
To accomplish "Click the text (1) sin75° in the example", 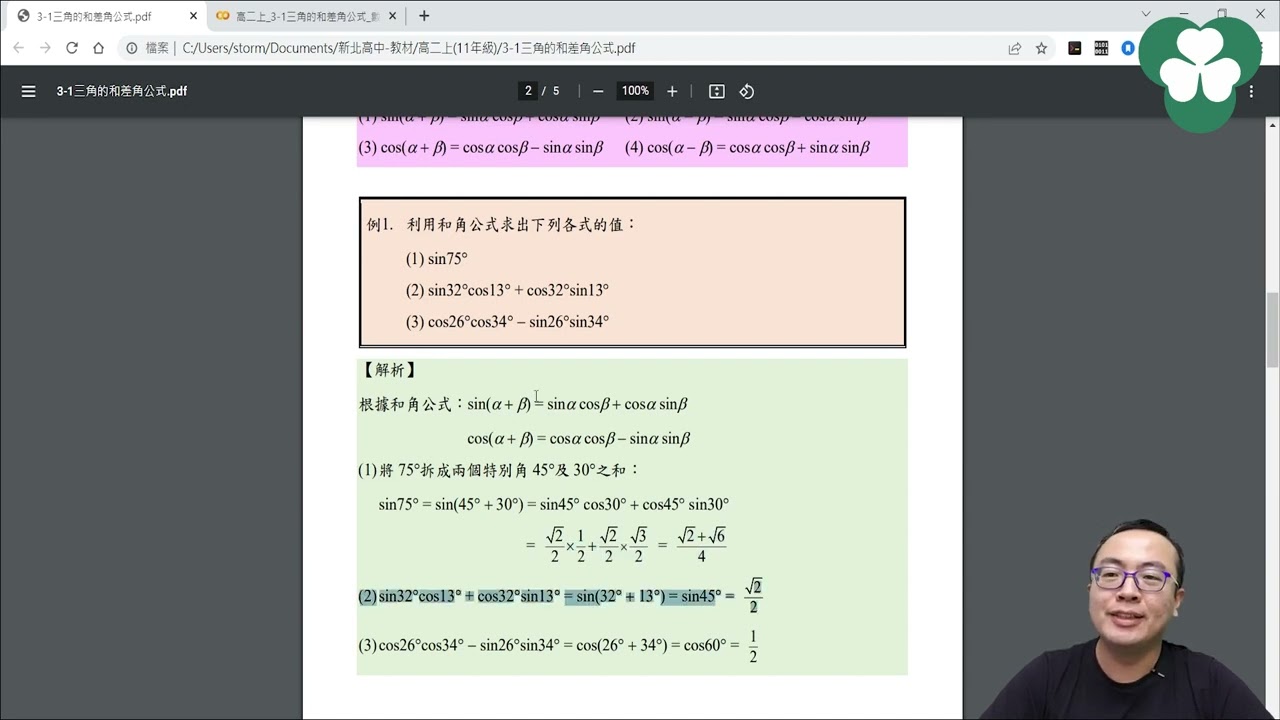I will 437,259.
